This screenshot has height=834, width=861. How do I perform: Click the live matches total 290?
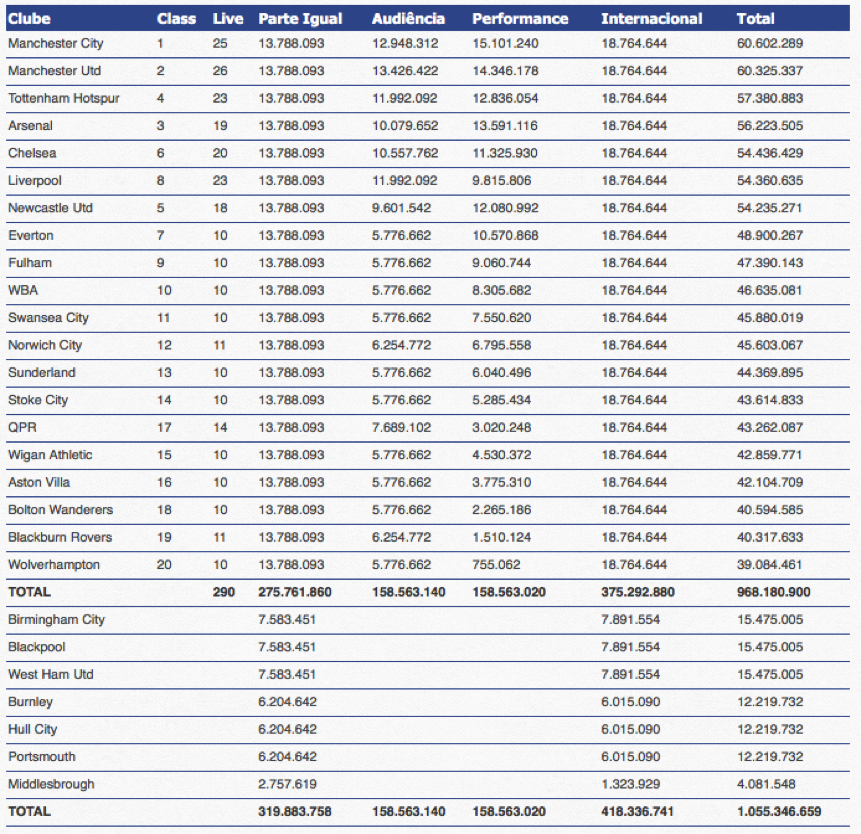224,592
